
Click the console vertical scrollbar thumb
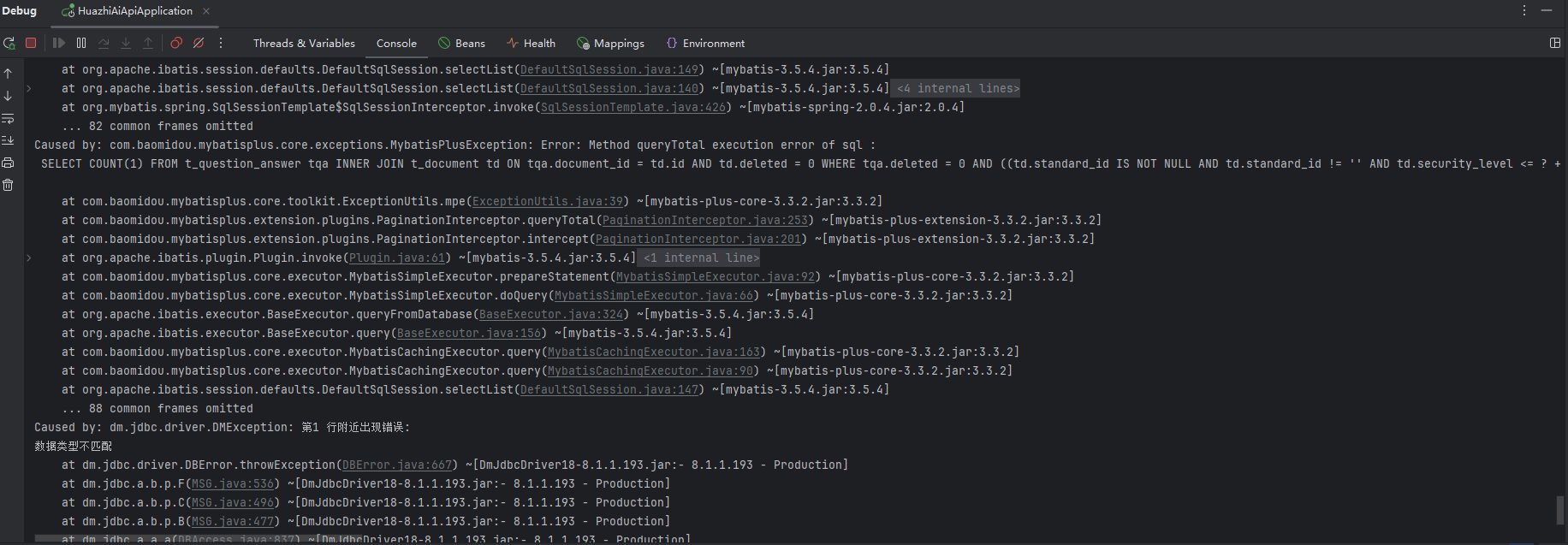pos(1559,510)
